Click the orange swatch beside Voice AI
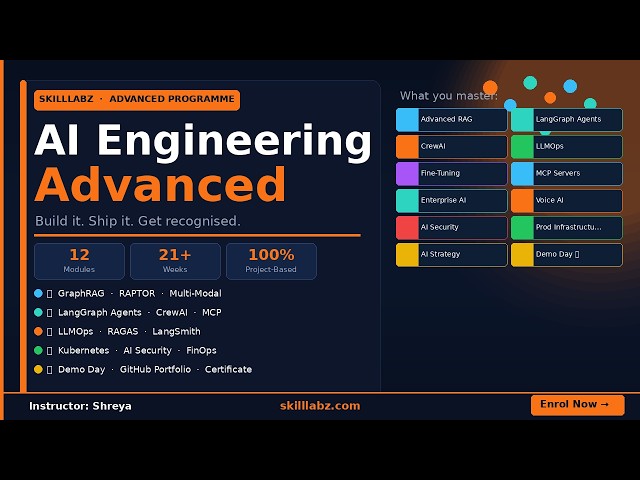Image resolution: width=640 pixels, height=480 pixels. pos(522,200)
